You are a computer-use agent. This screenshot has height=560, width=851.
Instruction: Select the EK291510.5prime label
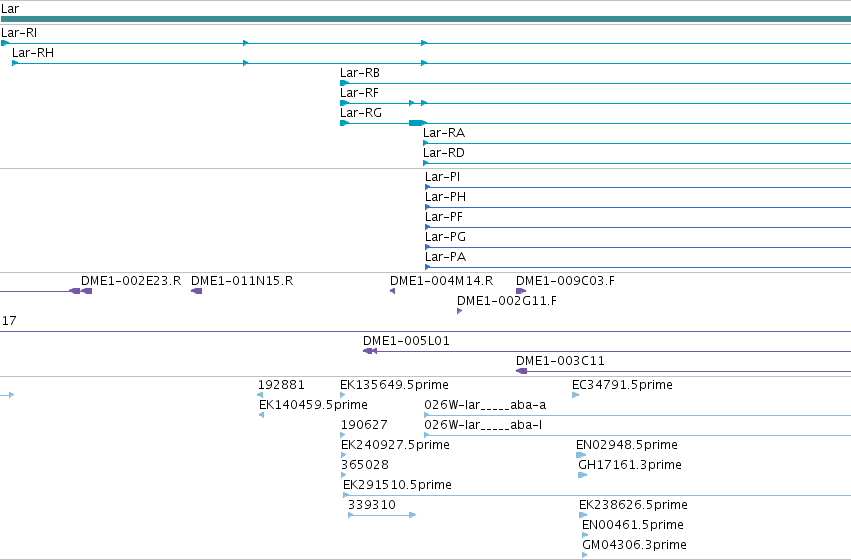(x=398, y=485)
